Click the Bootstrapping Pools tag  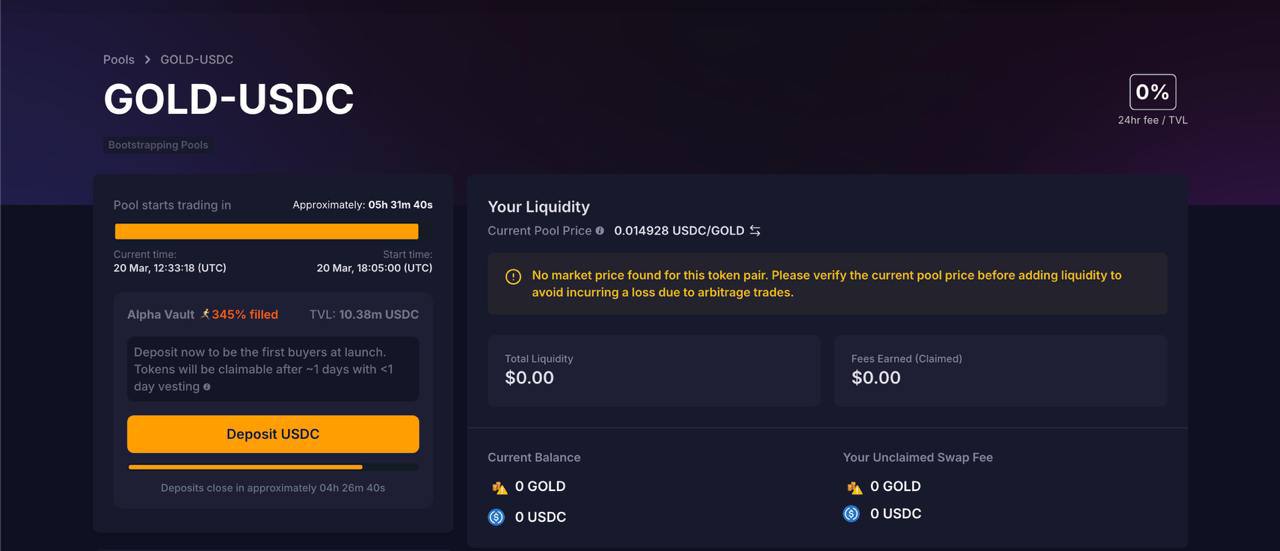(x=158, y=145)
